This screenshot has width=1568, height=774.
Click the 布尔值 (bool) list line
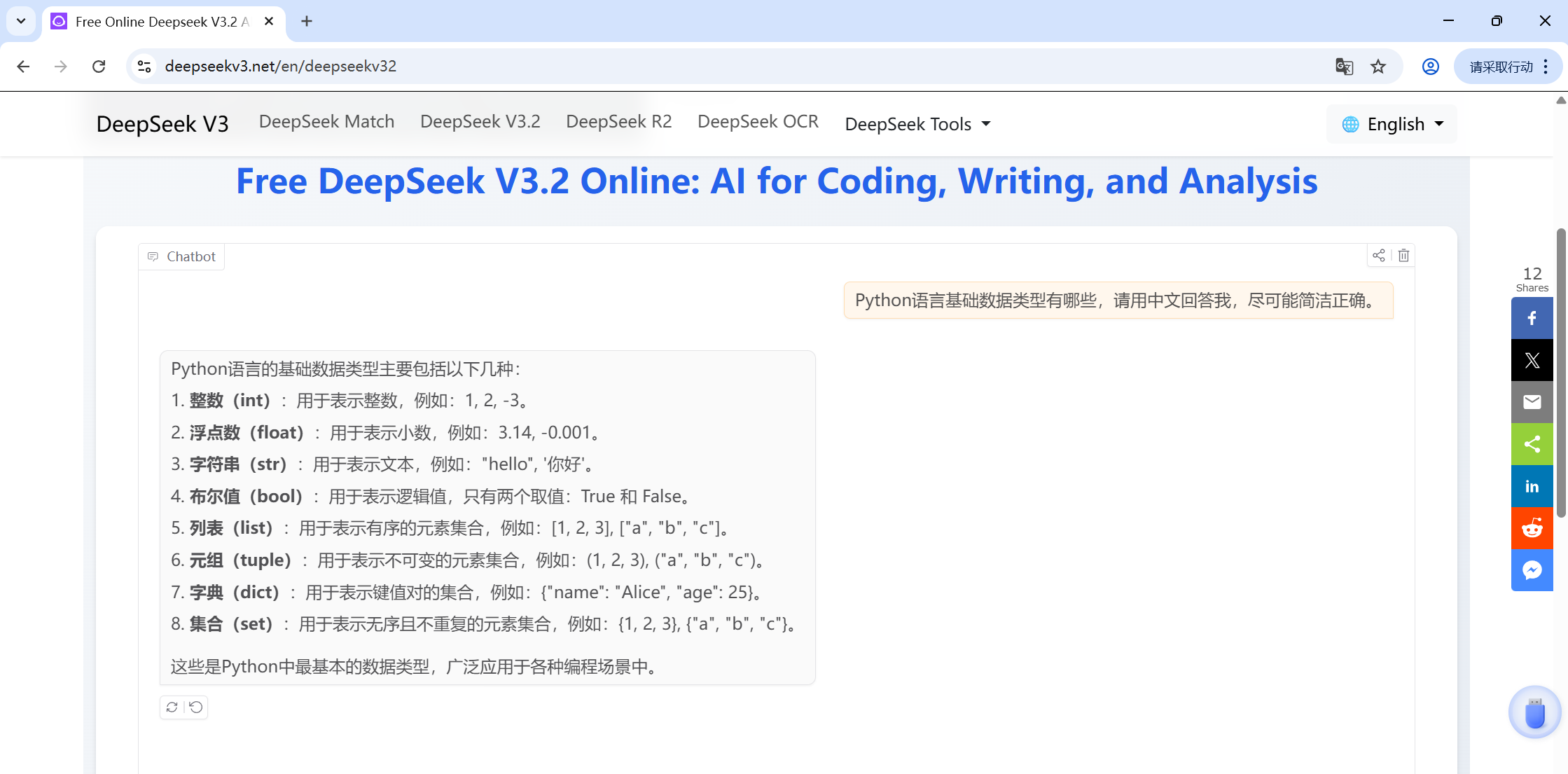433,497
